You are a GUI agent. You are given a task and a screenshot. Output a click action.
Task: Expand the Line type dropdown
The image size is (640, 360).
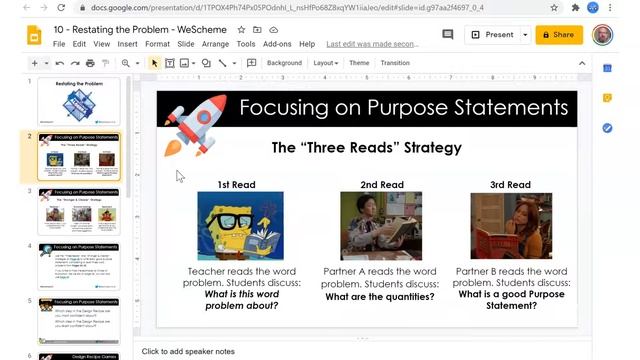click(x=234, y=63)
